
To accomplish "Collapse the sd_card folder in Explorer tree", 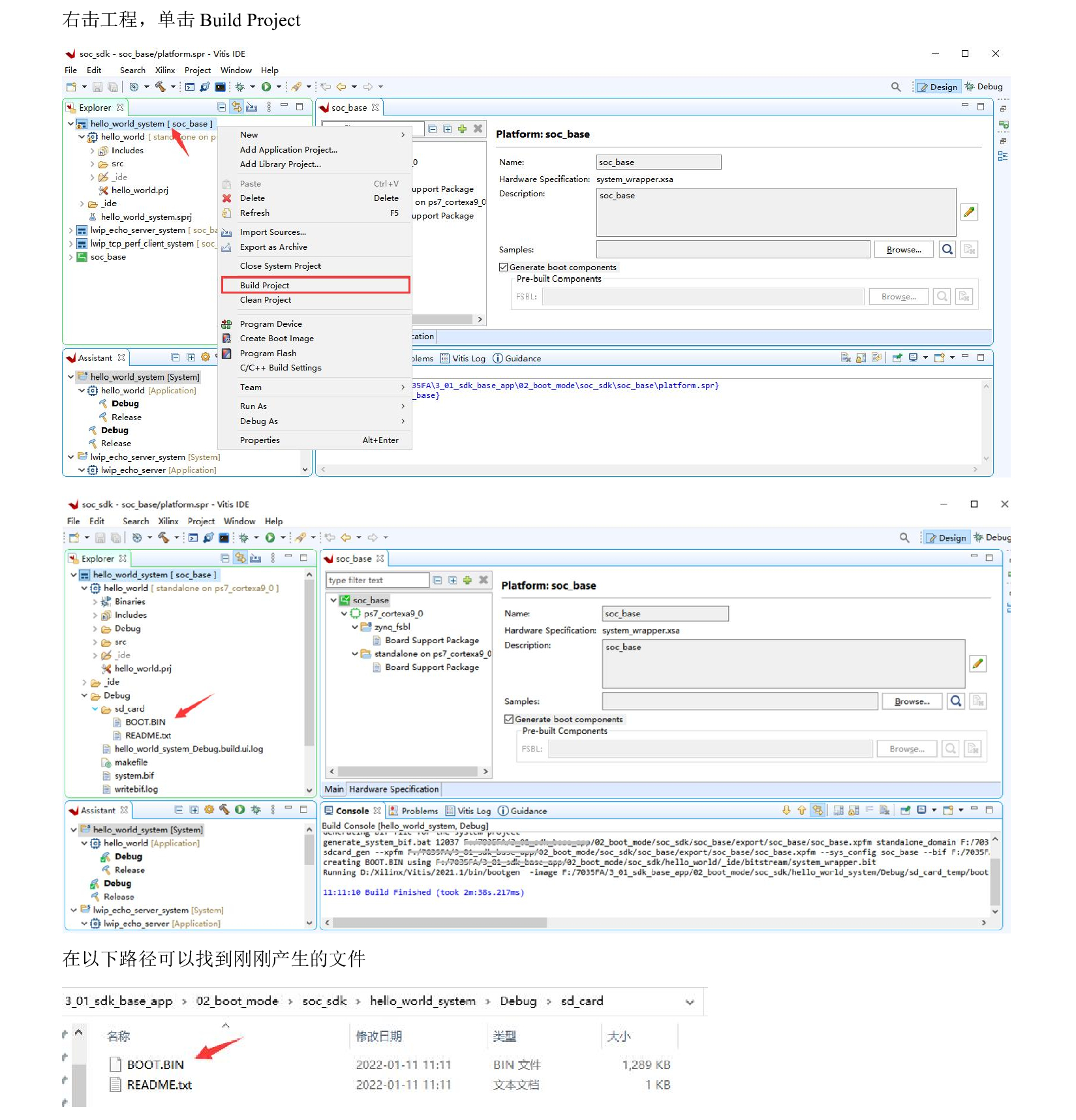I will tap(95, 709).
